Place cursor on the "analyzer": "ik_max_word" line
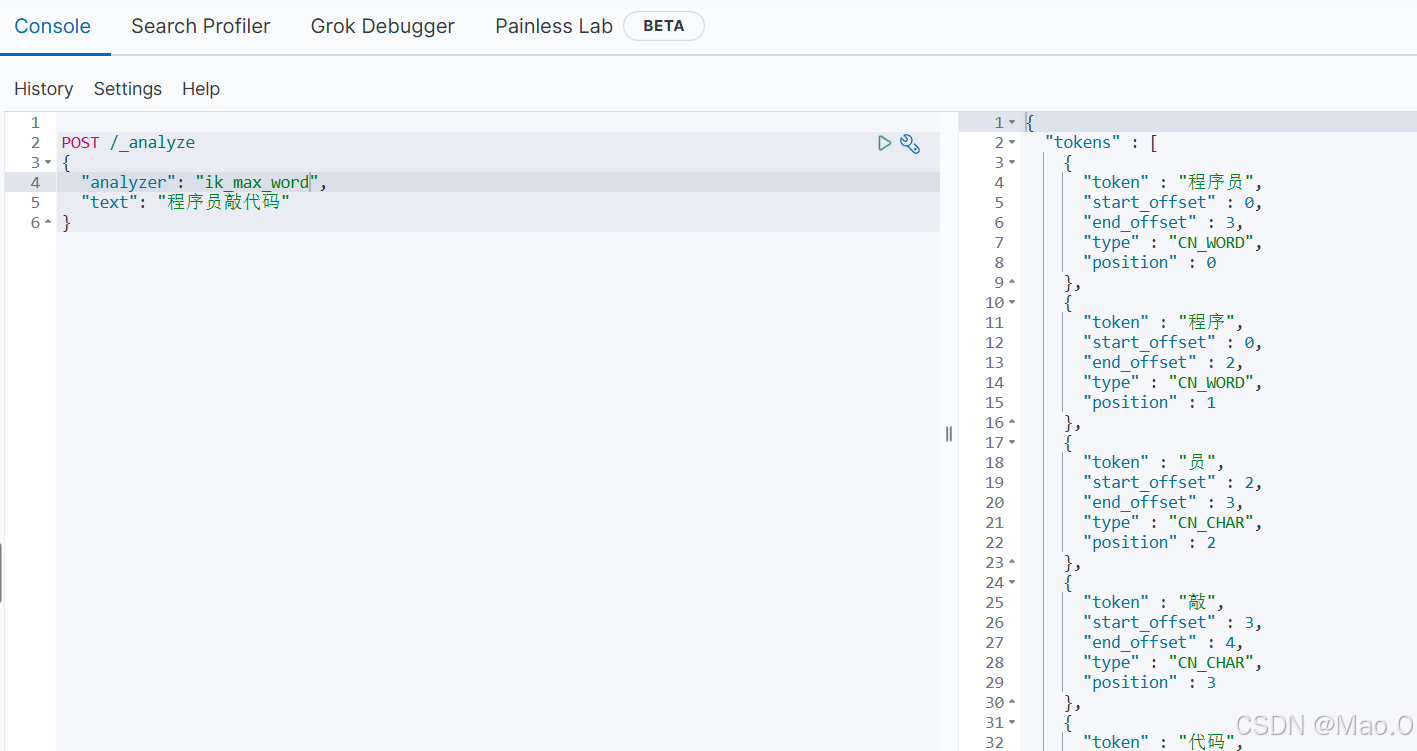Viewport: 1417px width, 751px height. pos(204,182)
